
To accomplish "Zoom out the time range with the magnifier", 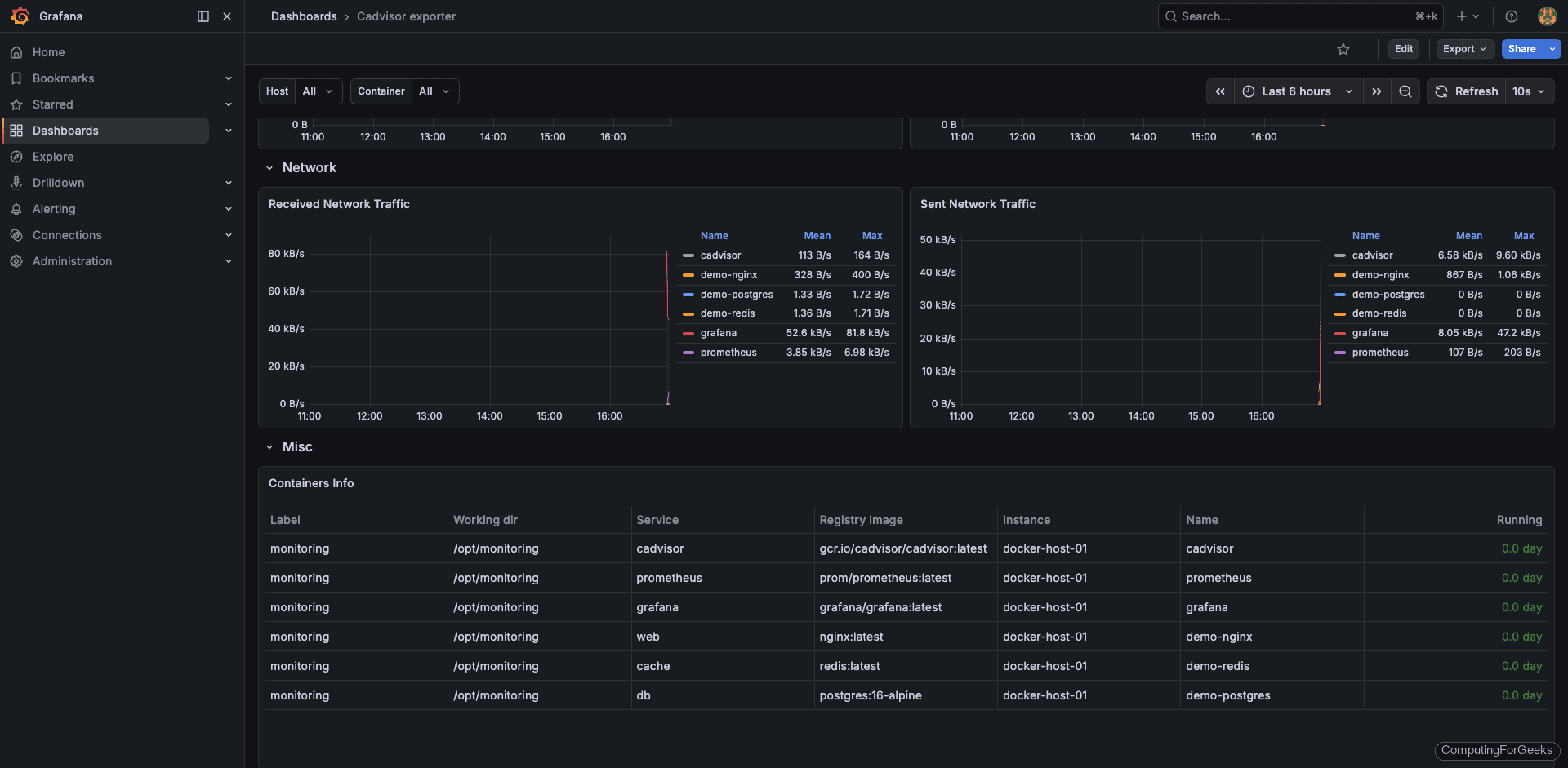I will 1405,91.
